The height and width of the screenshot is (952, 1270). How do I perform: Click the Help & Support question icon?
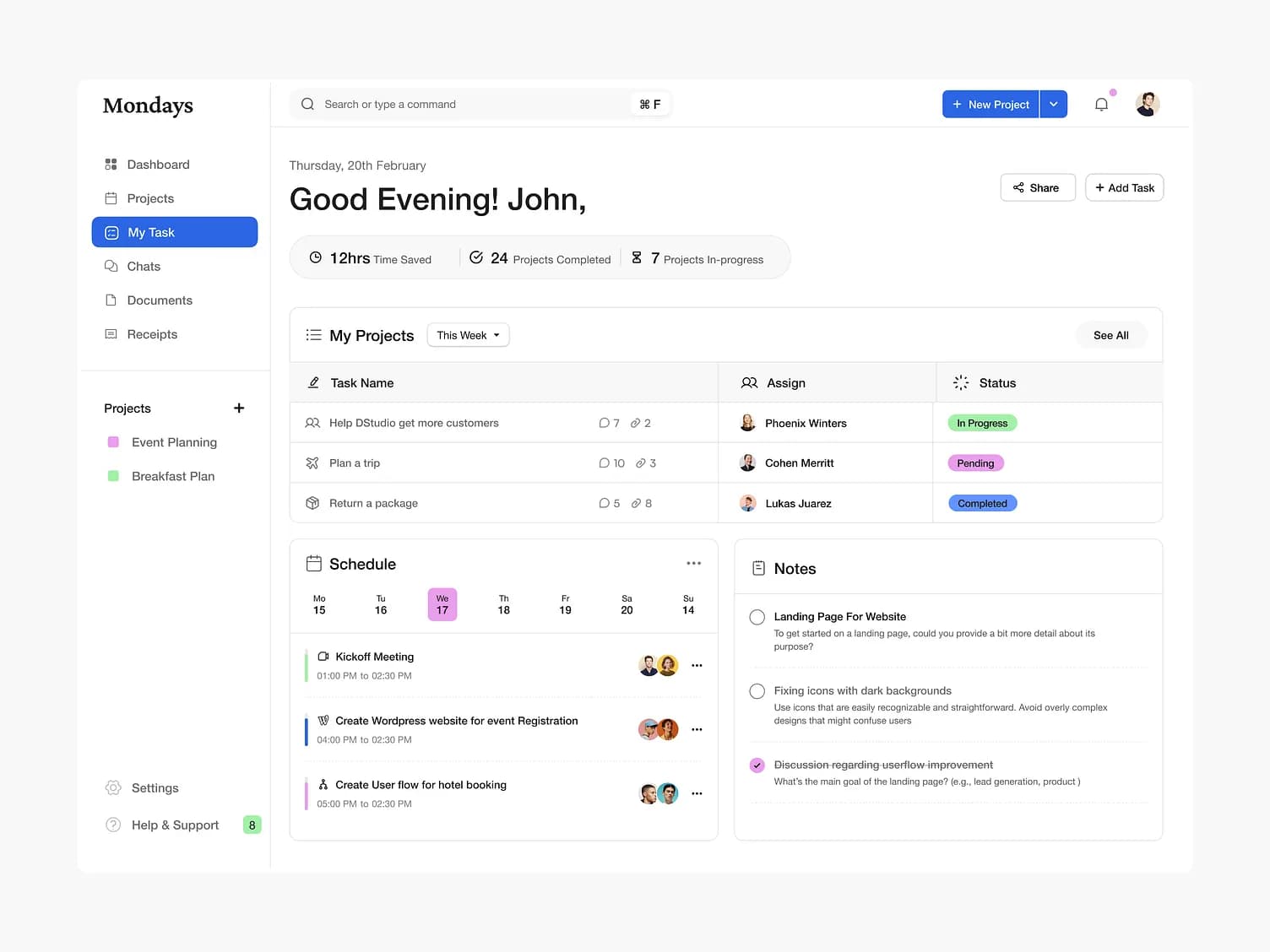pos(112,825)
